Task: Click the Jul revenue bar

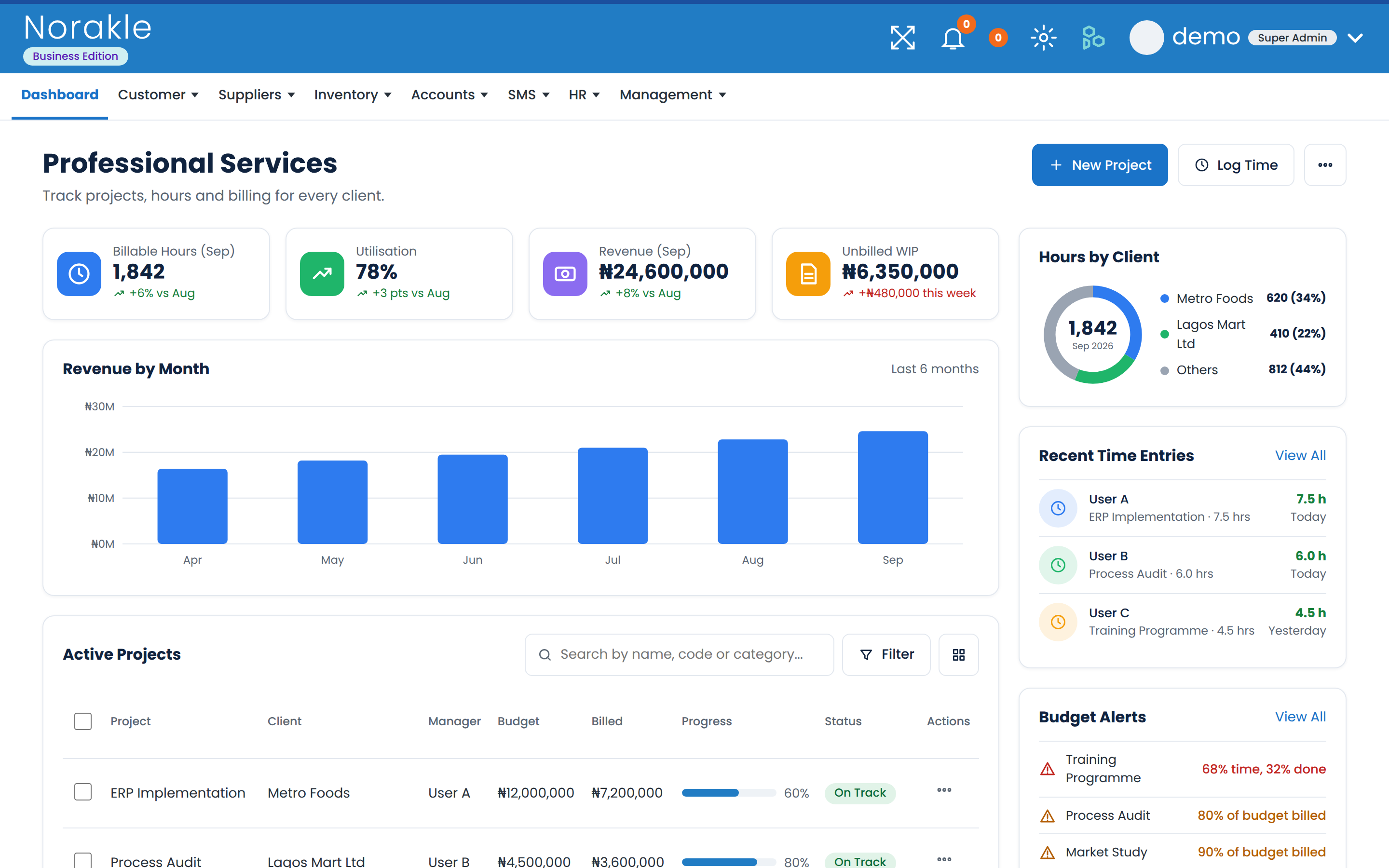Action: (613, 496)
